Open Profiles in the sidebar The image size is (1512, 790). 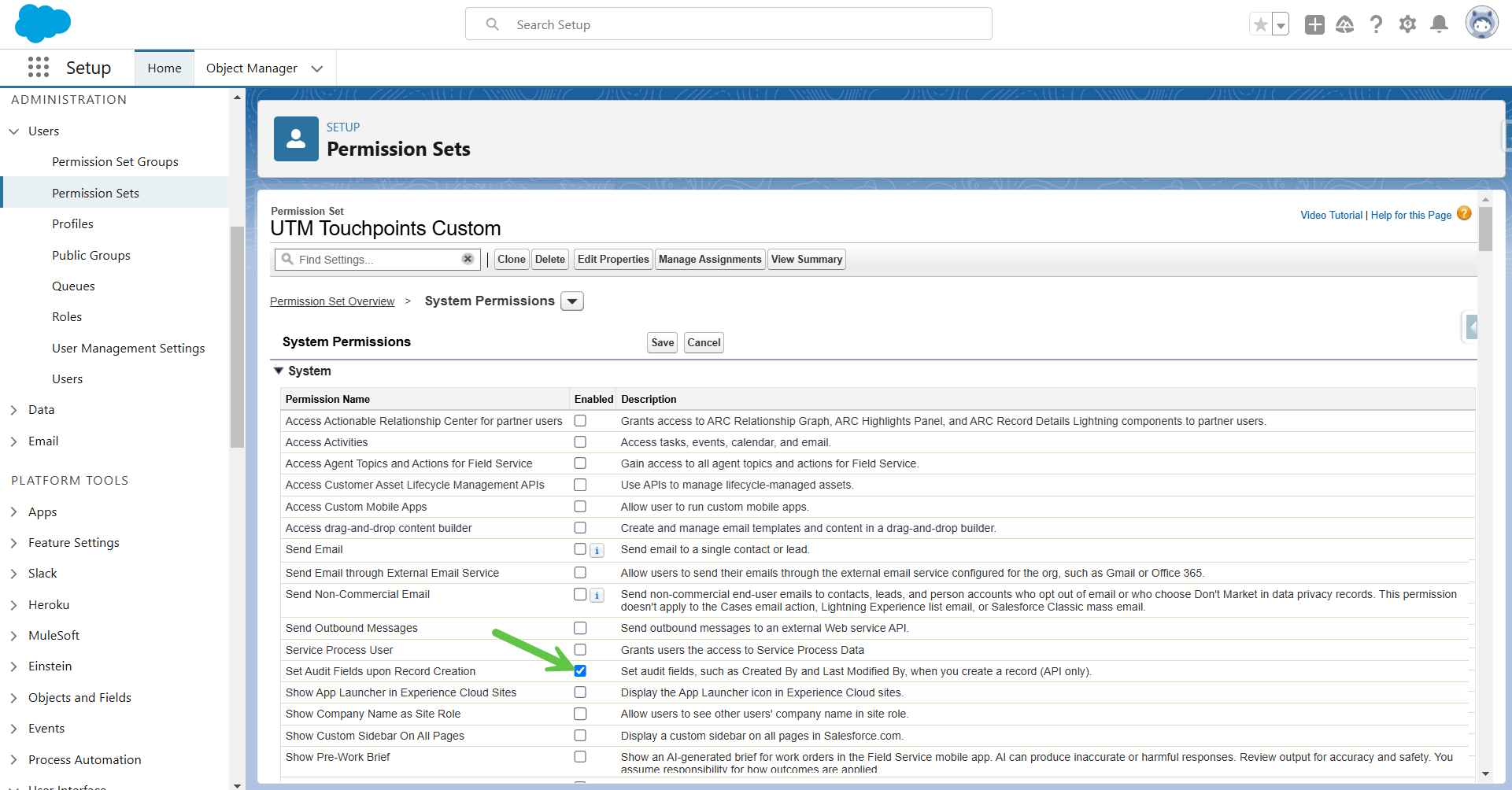click(x=72, y=224)
